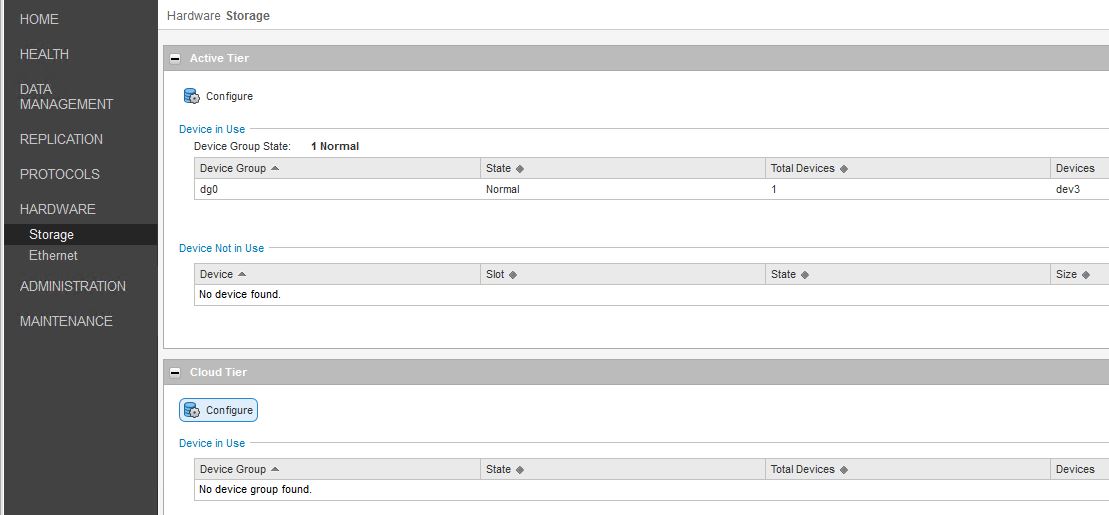Open the HEALTH menu

click(44, 54)
